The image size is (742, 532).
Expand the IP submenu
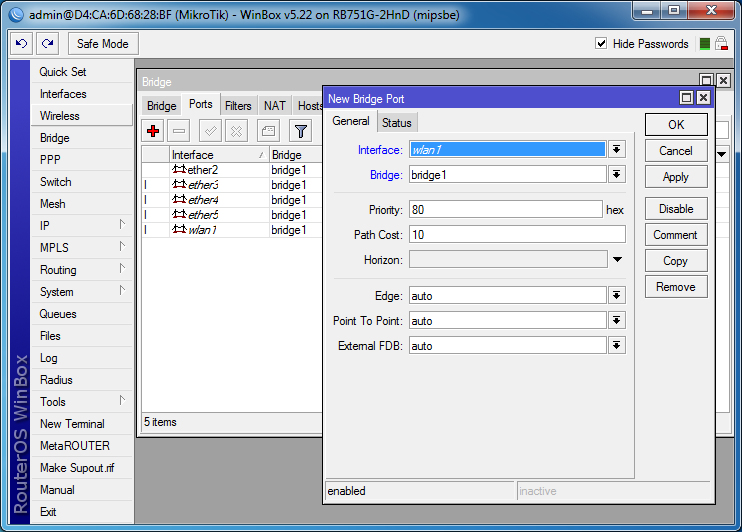(122, 225)
